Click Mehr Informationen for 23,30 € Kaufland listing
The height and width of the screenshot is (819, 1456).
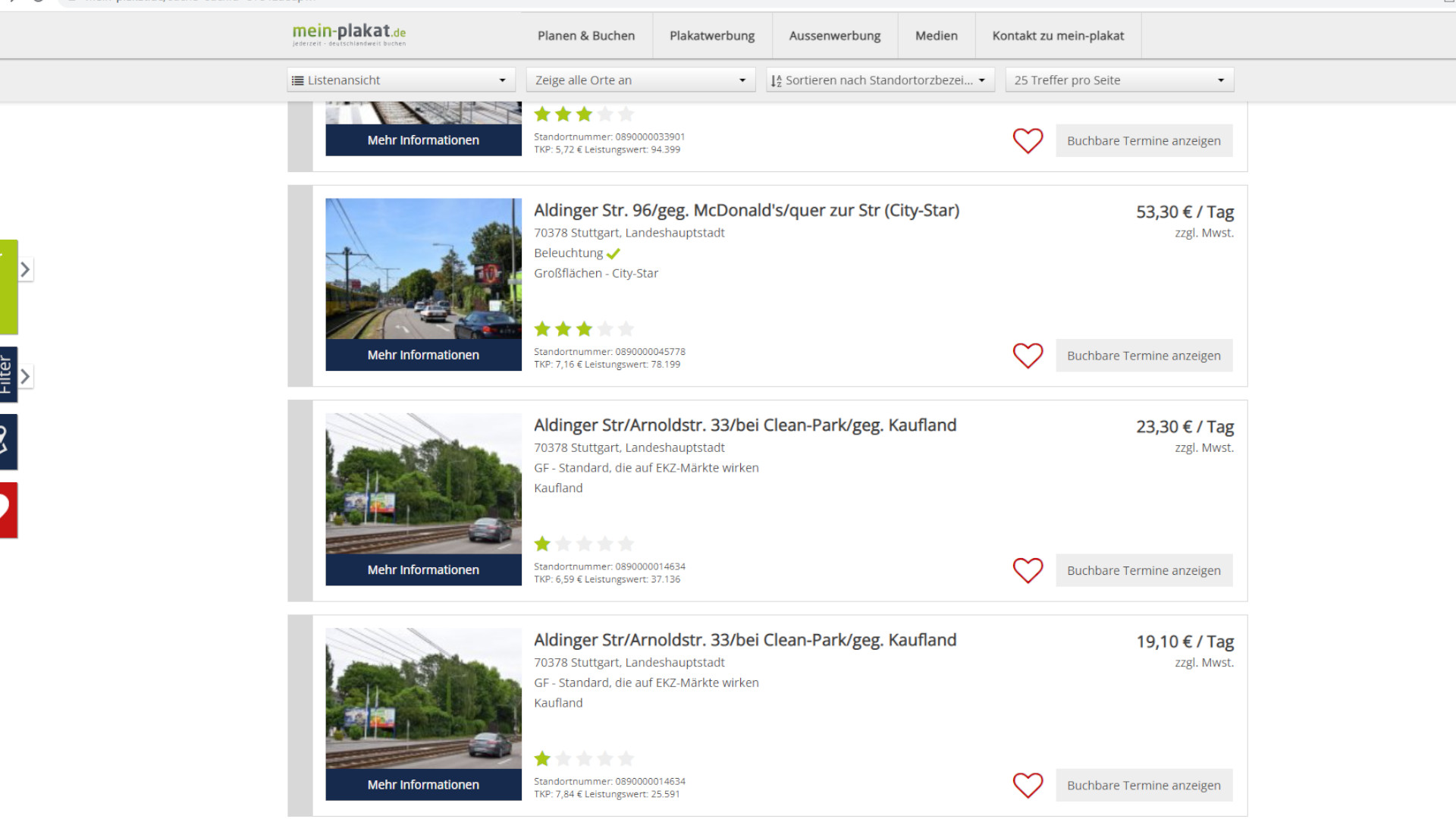click(423, 570)
